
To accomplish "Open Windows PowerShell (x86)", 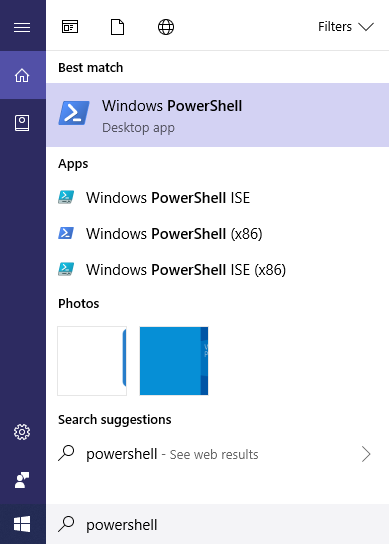I will coord(218,234).
